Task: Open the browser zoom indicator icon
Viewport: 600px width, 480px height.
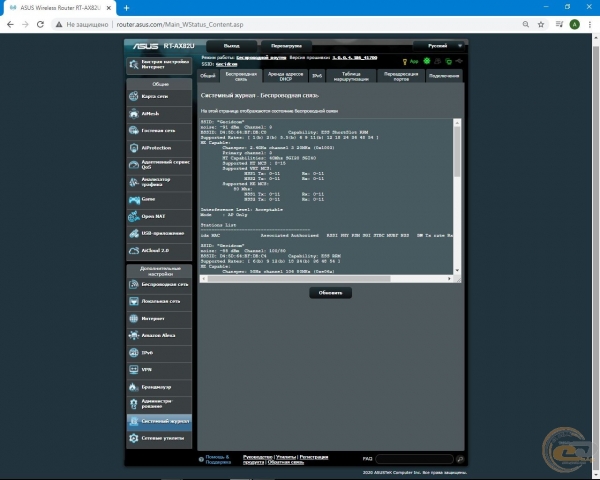Action: coord(526,24)
